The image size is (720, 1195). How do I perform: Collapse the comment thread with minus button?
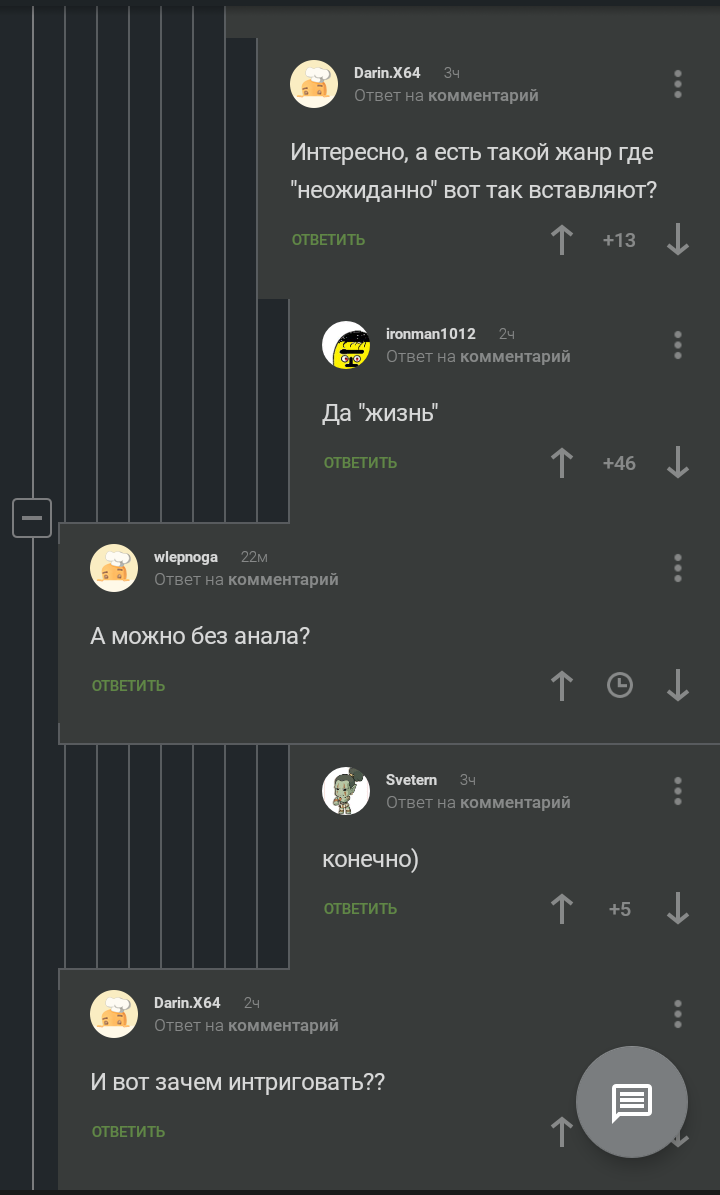pos(32,518)
